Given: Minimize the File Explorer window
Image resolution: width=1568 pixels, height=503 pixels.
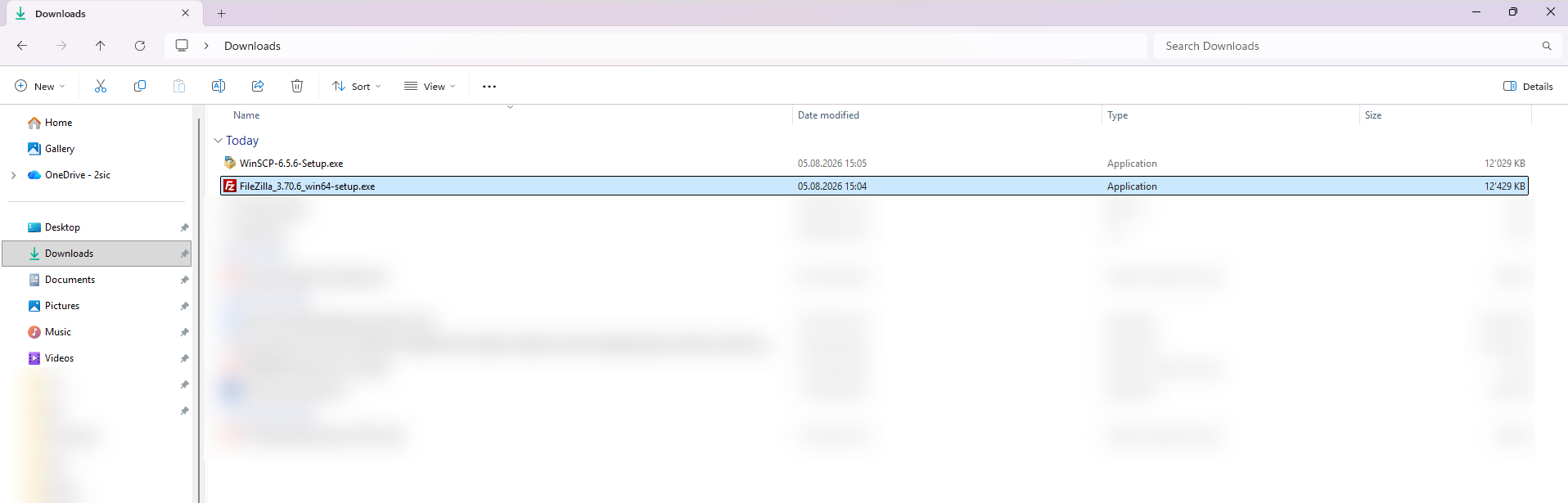Looking at the screenshot, I should tap(1476, 12).
